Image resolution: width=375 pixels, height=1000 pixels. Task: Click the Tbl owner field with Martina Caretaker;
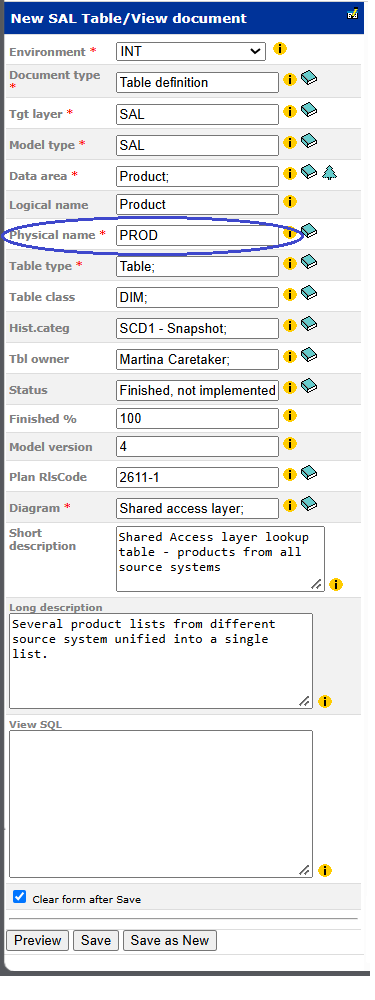[197, 360]
